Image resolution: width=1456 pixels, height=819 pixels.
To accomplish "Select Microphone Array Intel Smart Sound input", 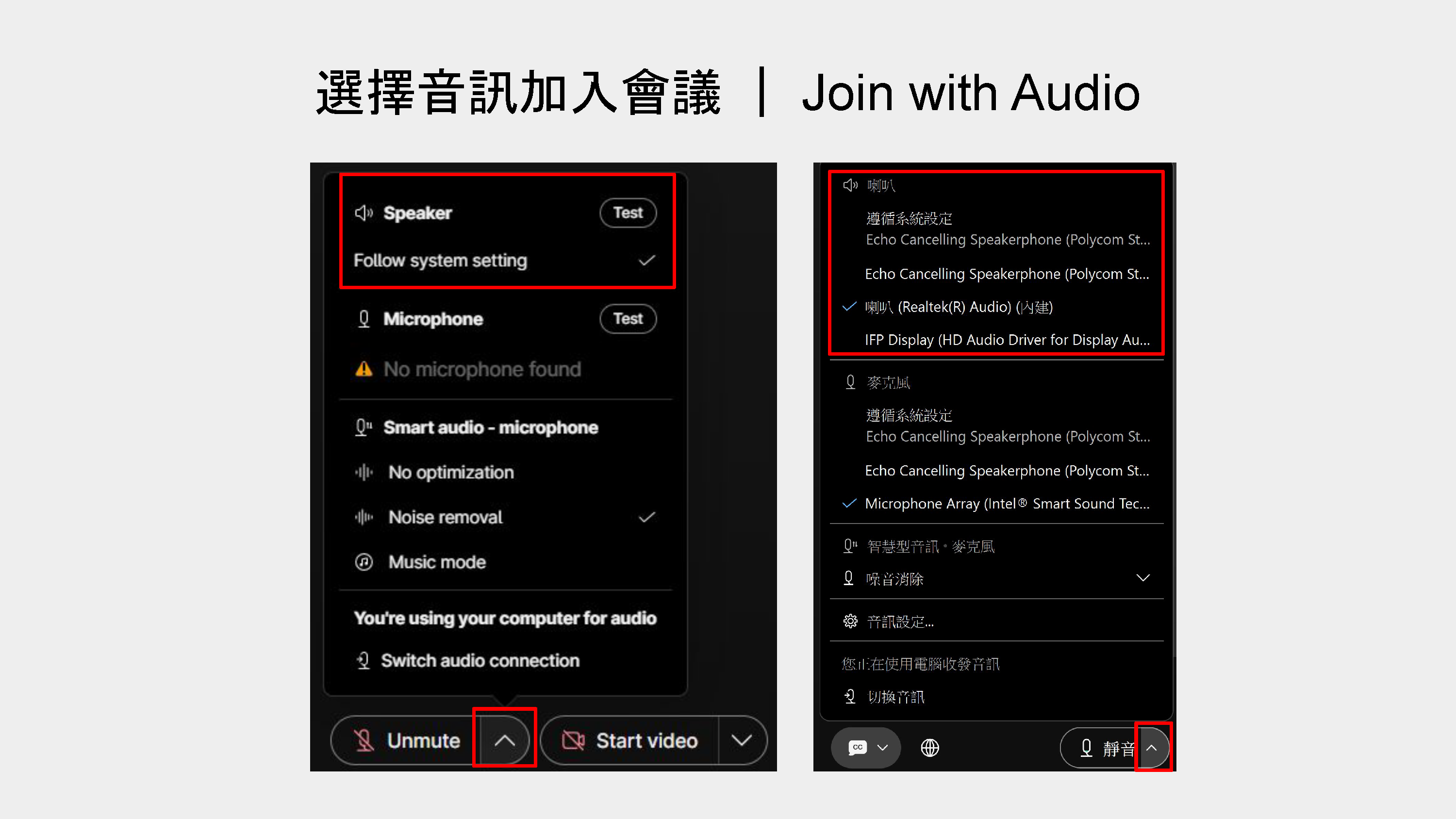I will coord(1007,504).
